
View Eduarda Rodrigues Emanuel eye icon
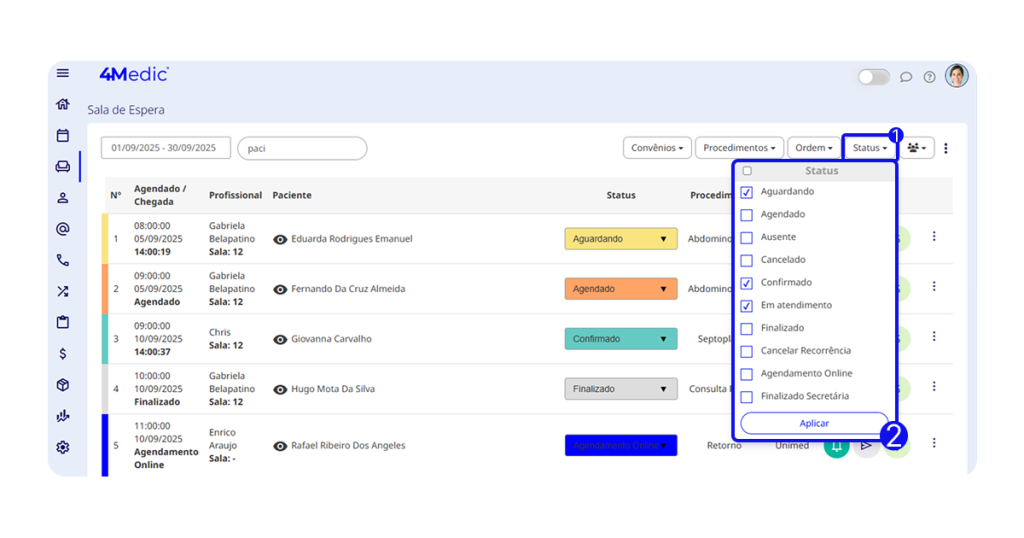[x=280, y=239]
